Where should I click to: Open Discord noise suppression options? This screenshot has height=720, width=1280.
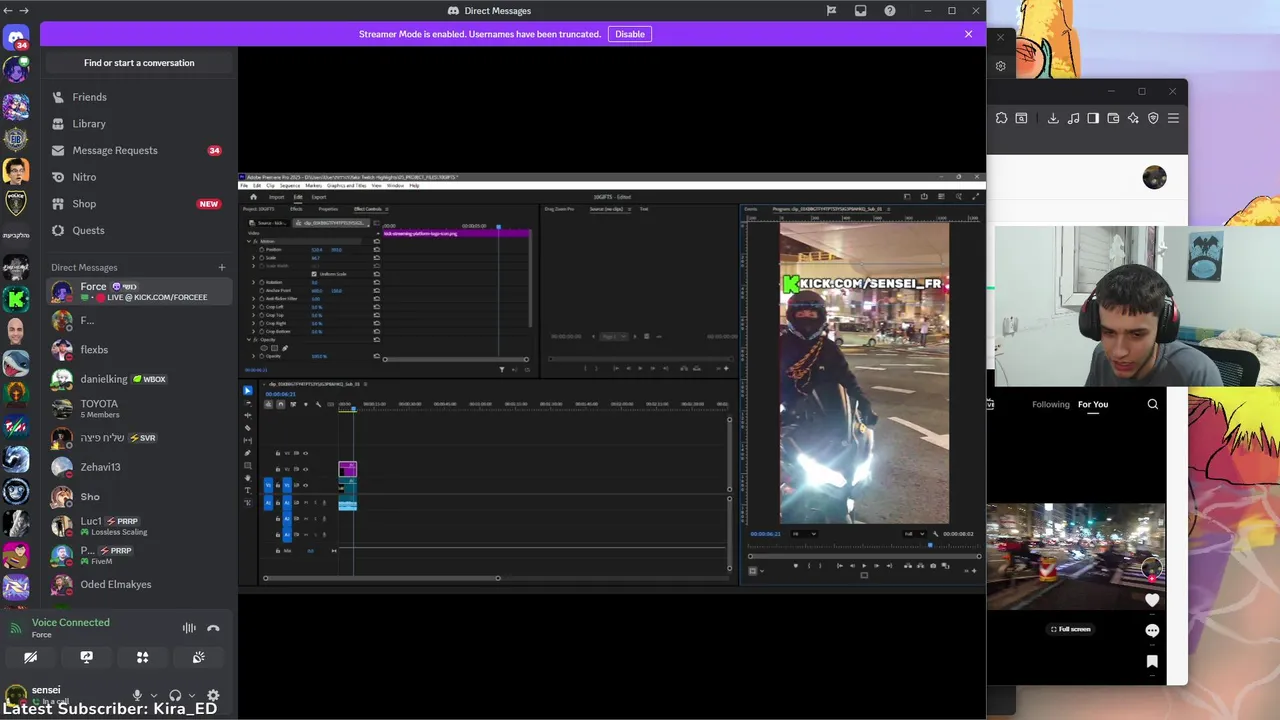(x=189, y=628)
